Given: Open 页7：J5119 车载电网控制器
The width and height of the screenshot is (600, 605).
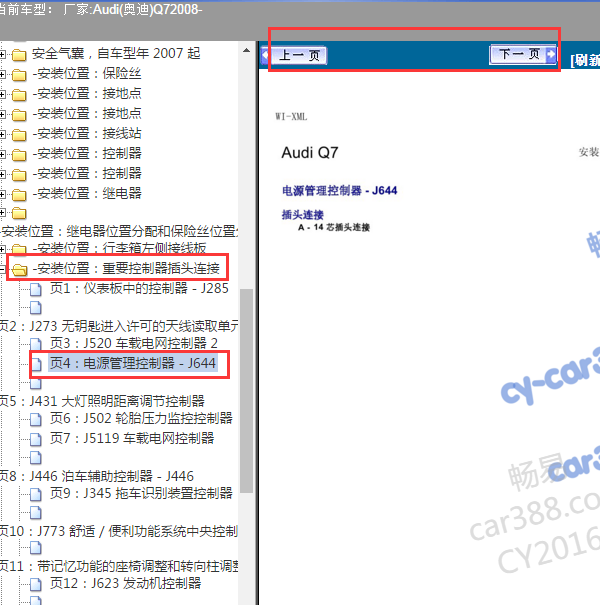Looking at the screenshot, I should pos(132,438).
